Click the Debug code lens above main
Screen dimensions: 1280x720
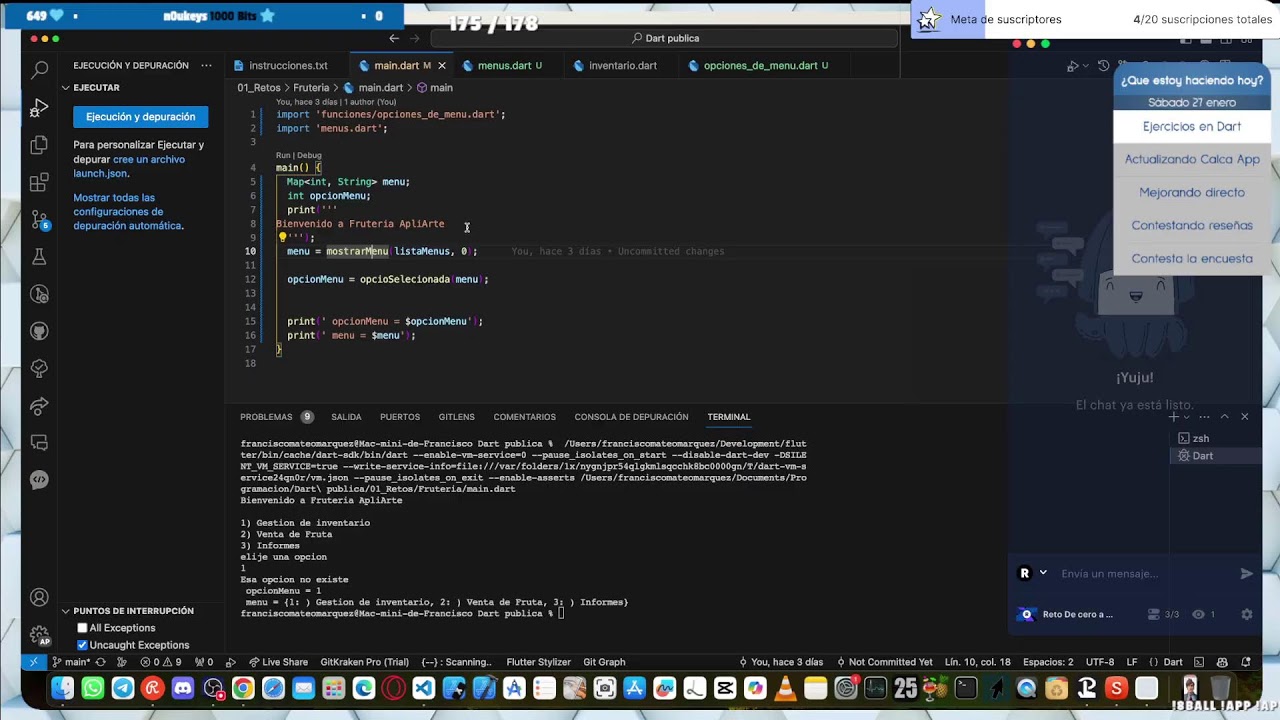pos(309,155)
